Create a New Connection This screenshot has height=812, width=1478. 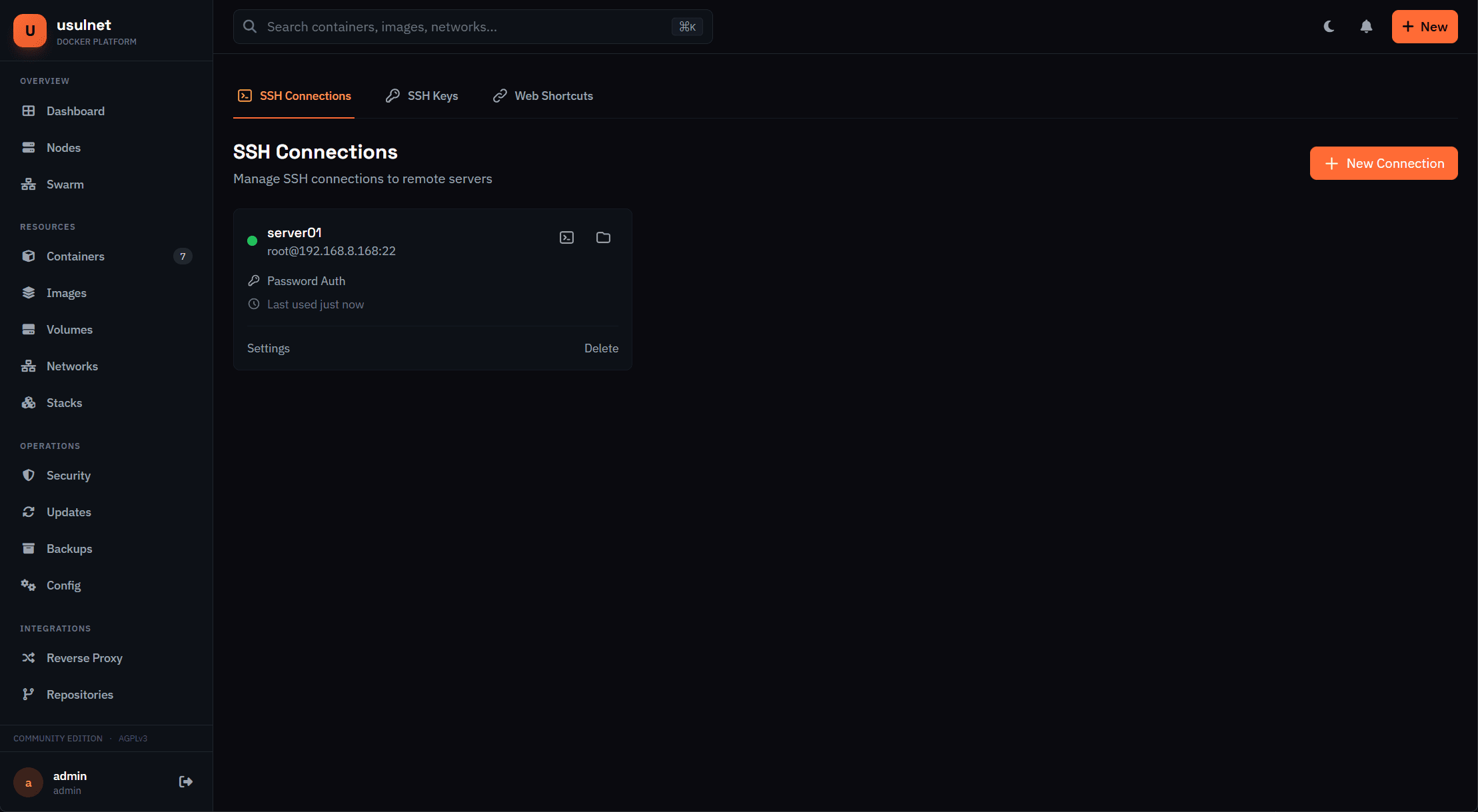[x=1383, y=163]
